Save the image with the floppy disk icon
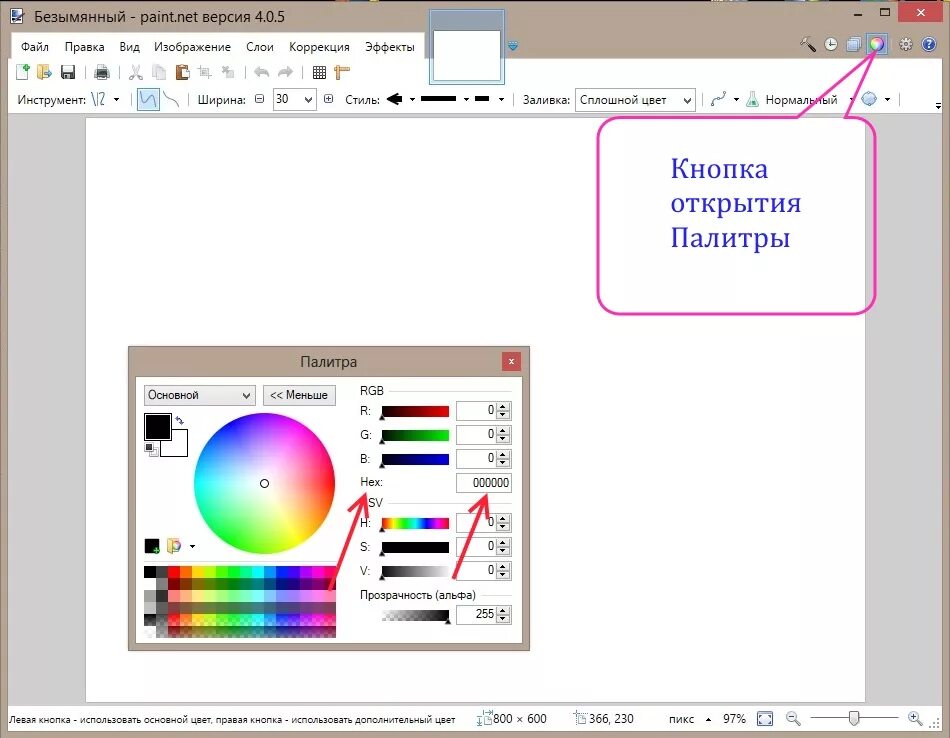The width and height of the screenshot is (950, 738). [68, 72]
